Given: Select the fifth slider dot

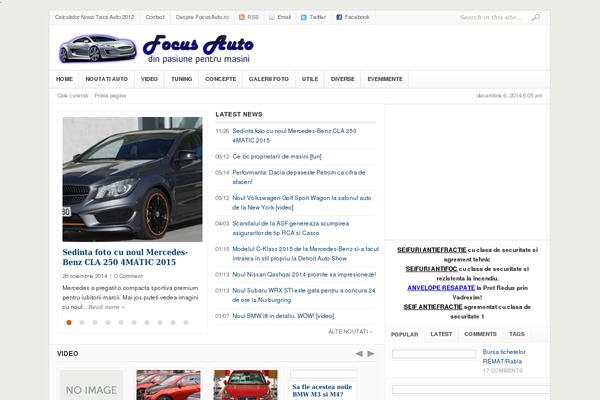Looking at the screenshot, I should coord(121,322).
